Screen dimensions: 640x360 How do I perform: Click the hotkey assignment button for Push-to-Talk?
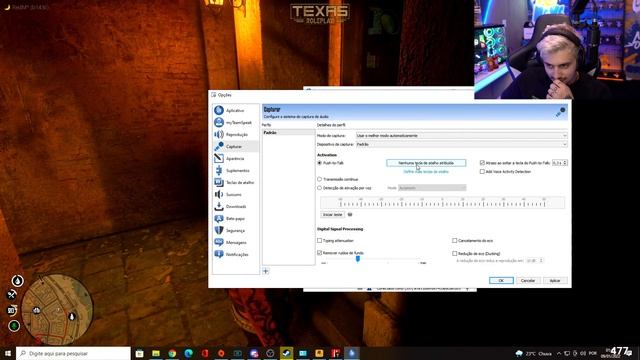(x=426, y=163)
